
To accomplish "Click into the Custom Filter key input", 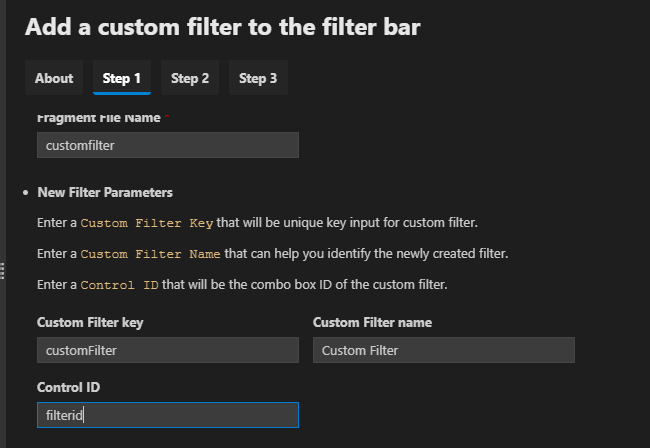I will pyautogui.click(x=168, y=350).
